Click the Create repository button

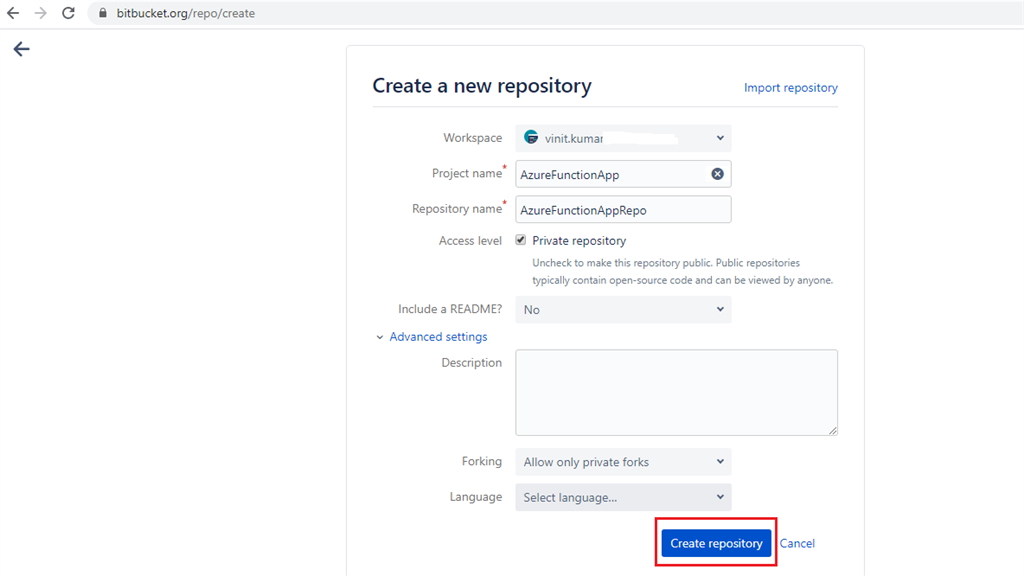(715, 542)
